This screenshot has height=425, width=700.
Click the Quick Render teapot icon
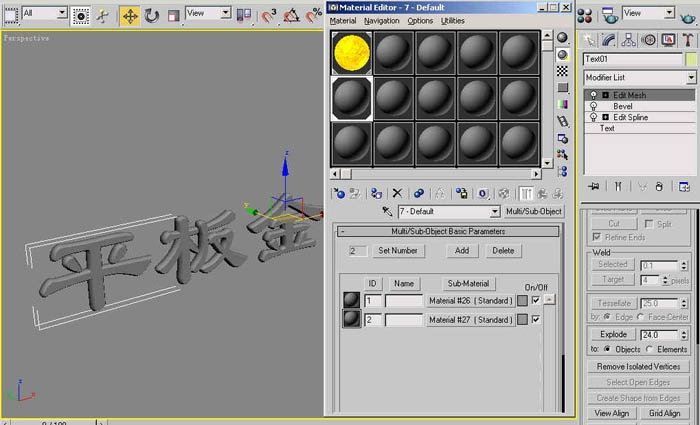pos(688,17)
